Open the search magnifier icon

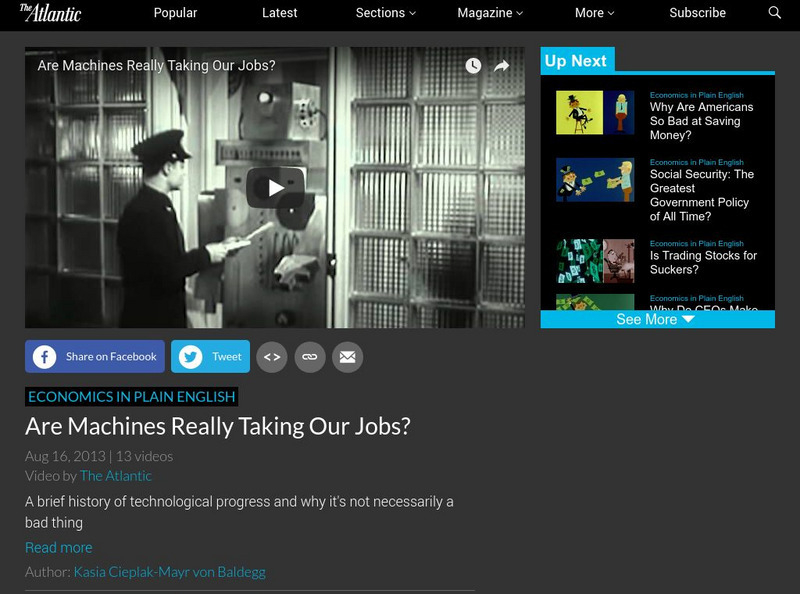(774, 13)
